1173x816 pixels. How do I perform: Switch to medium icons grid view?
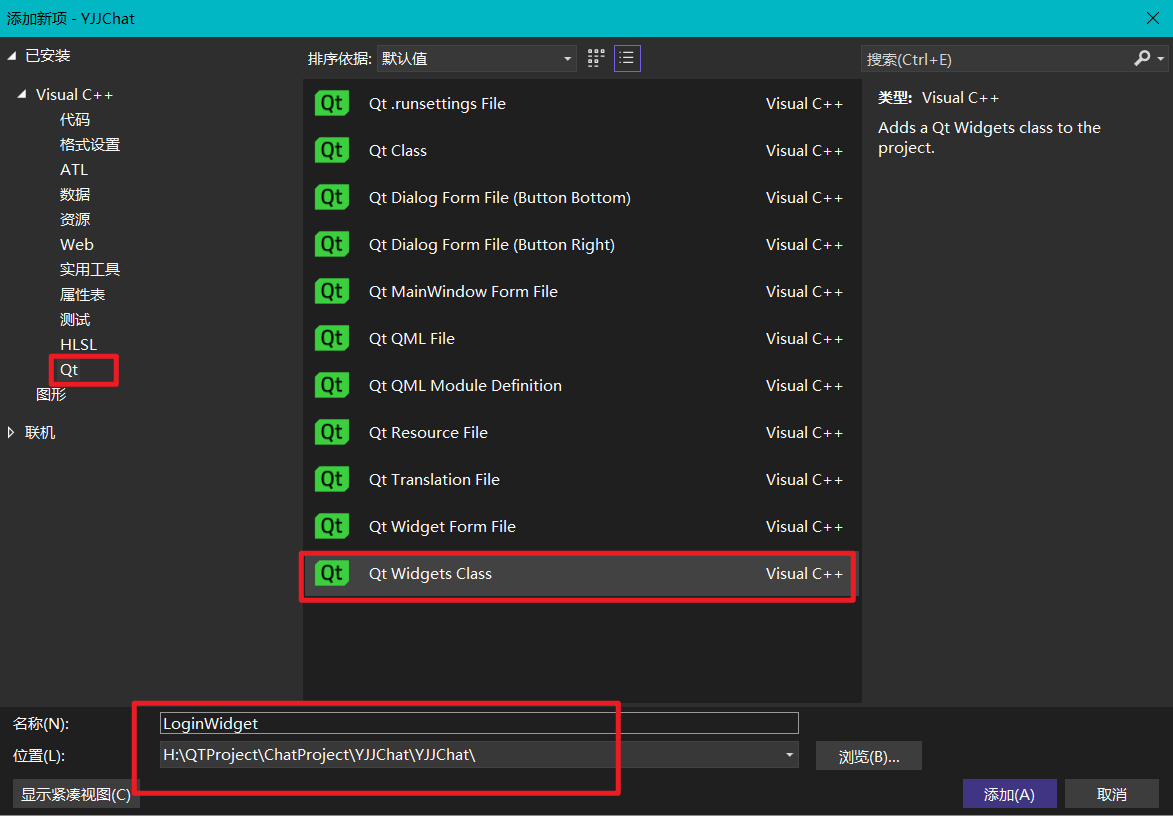(x=595, y=58)
